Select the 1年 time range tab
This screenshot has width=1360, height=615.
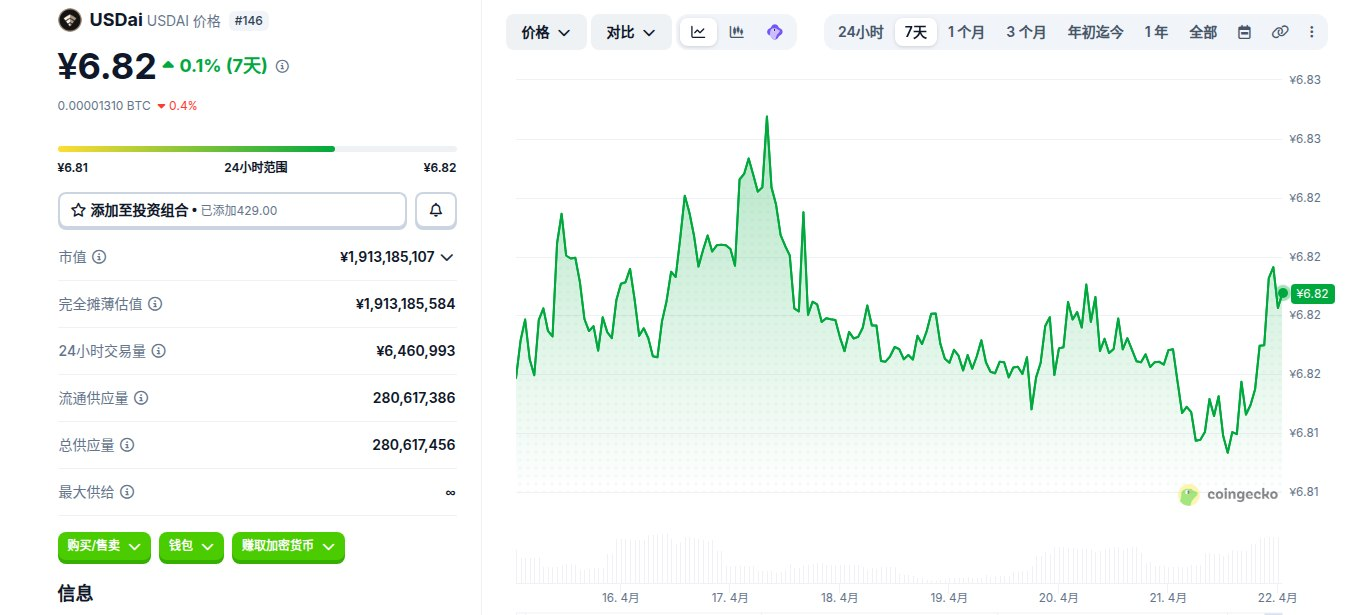(1156, 32)
